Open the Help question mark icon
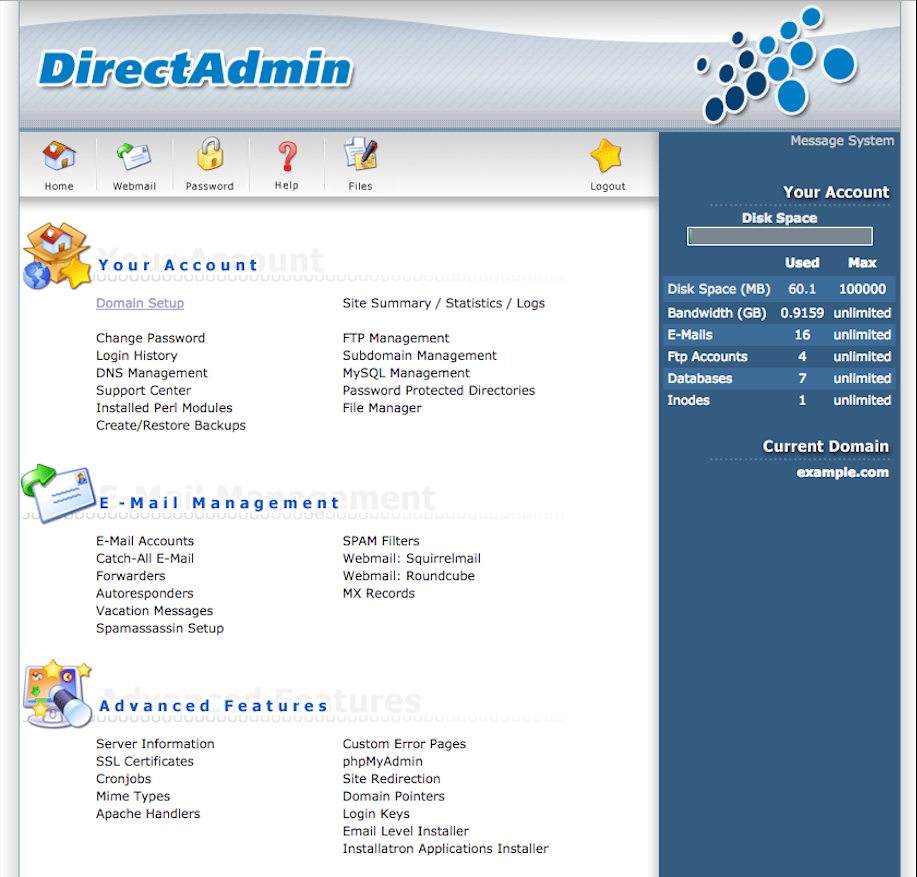The image size is (917, 877). click(287, 156)
